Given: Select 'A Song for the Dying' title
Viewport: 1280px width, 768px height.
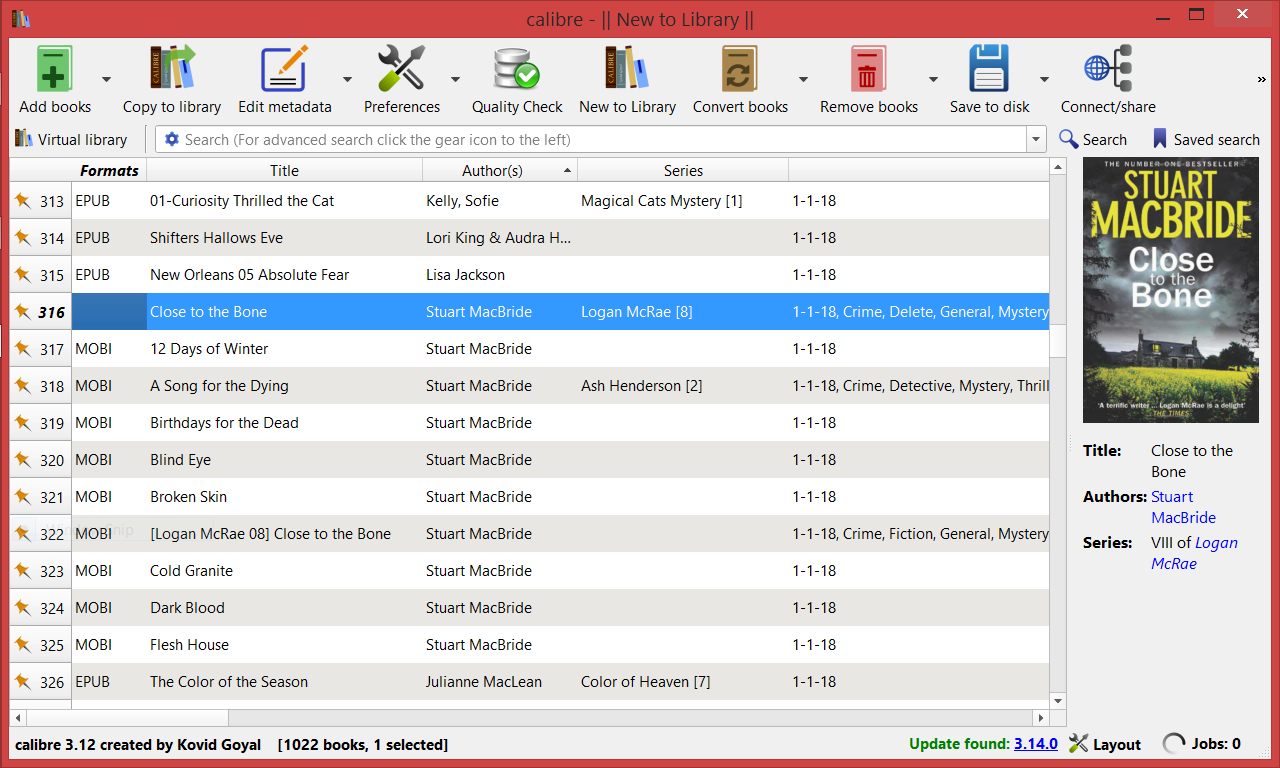Looking at the screenshot, I should coord(219,386).
